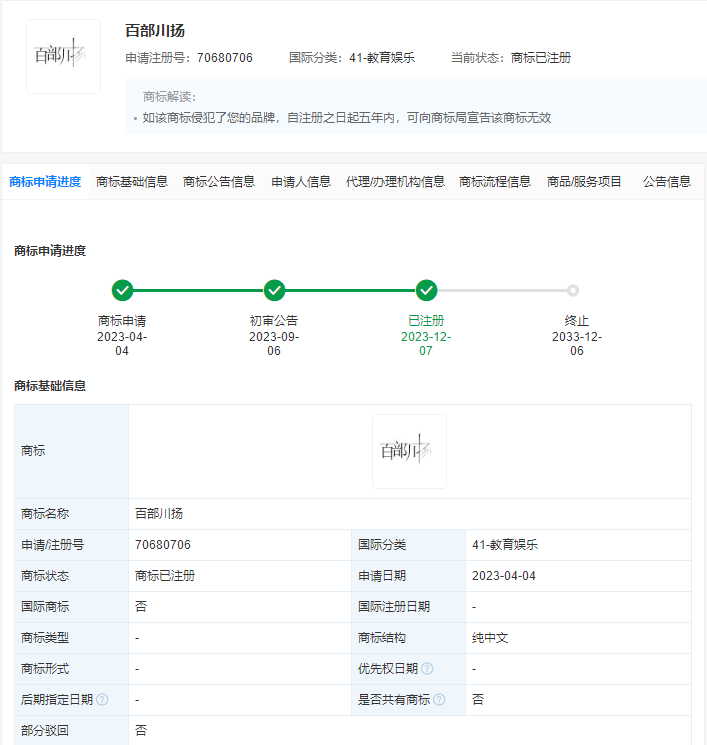Click the 百部川扬 page title
The image size is (707, 745).
[155, 31]
